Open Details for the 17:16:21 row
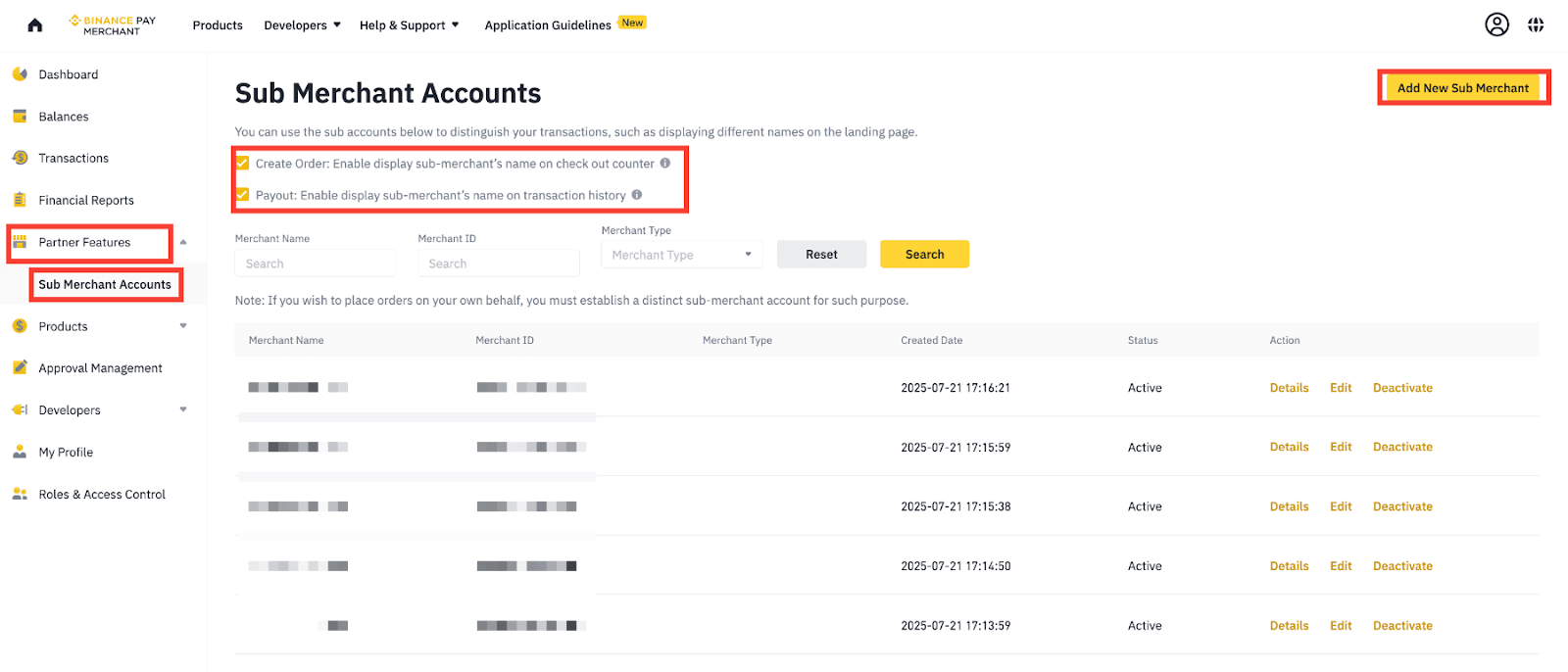This screenshot has height=672, width=1568. tap(1289, 388)
